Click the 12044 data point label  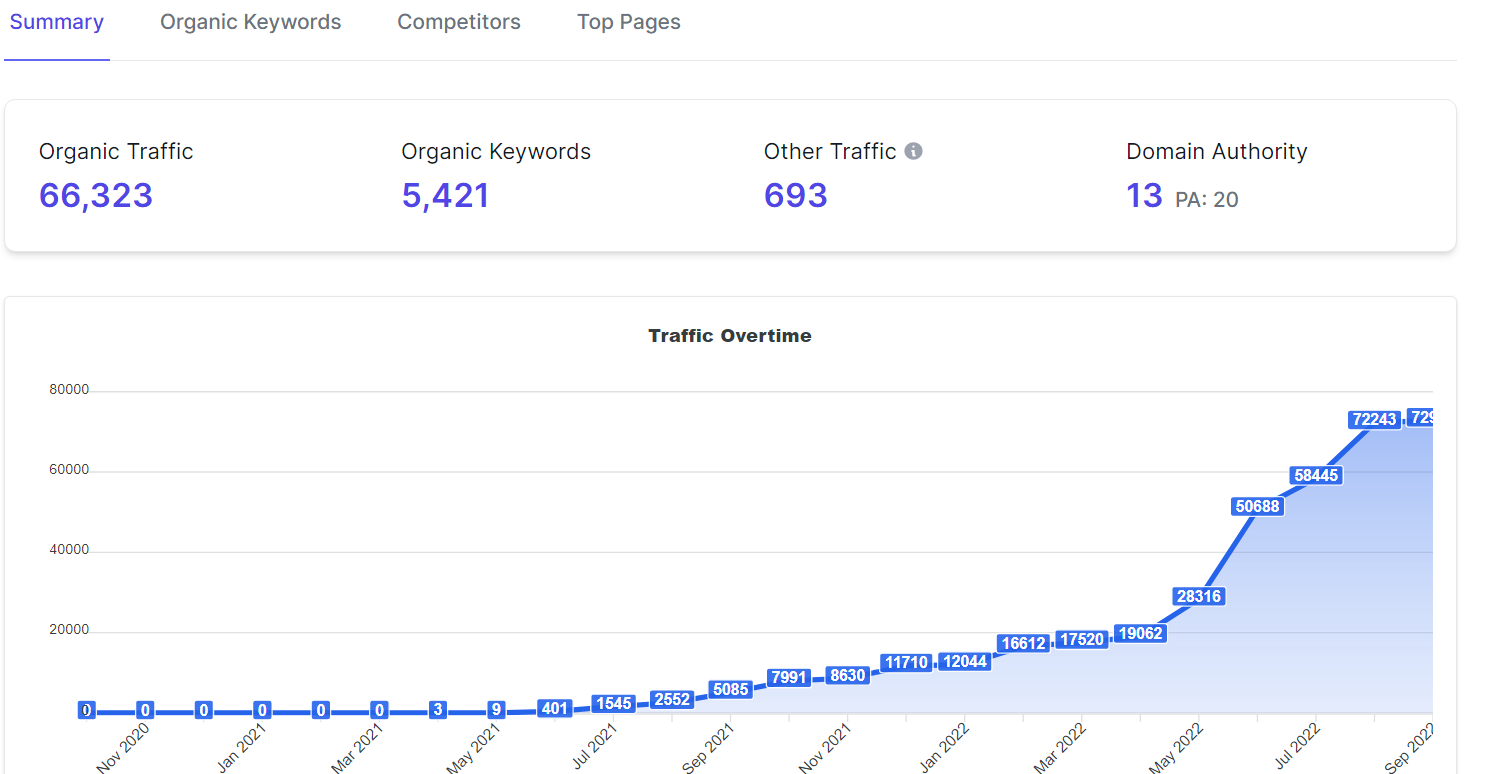pos(965,662)
